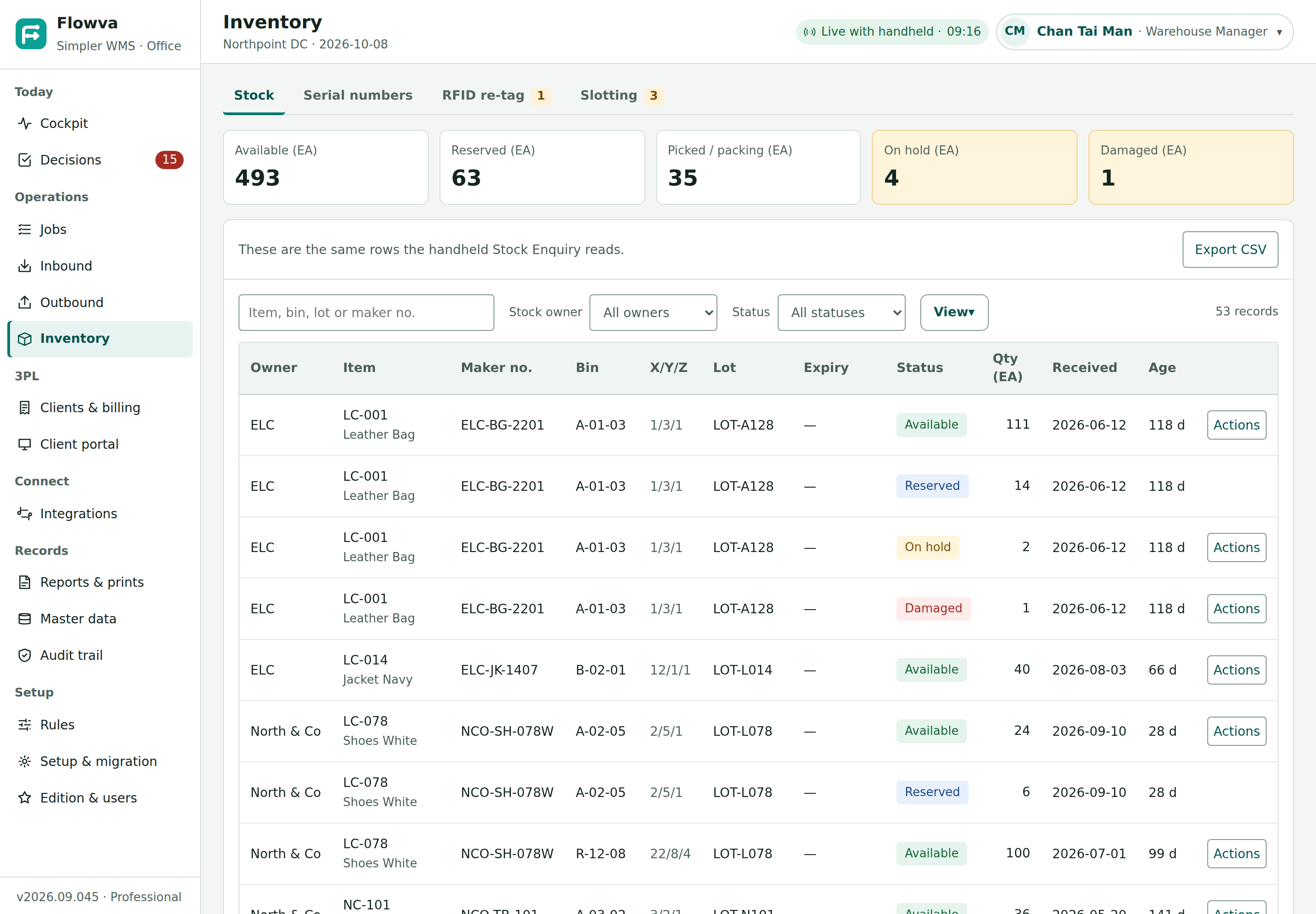This screenshot has height=914, width=1316.
Task: Click the Setup & migration gear icon
Action: pos(25,762)
